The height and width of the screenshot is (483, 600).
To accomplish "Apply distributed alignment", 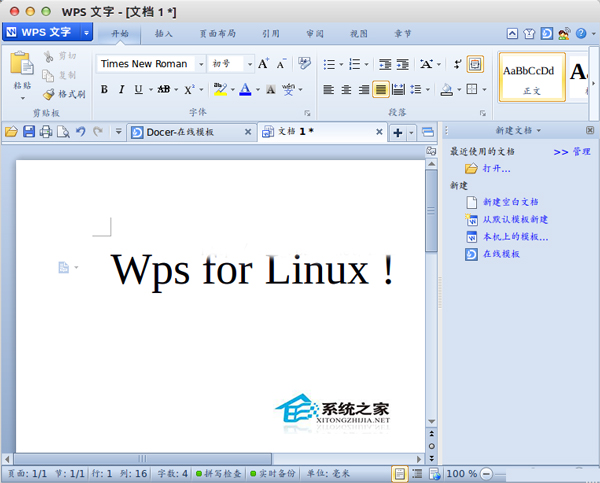I will [398, 90].
